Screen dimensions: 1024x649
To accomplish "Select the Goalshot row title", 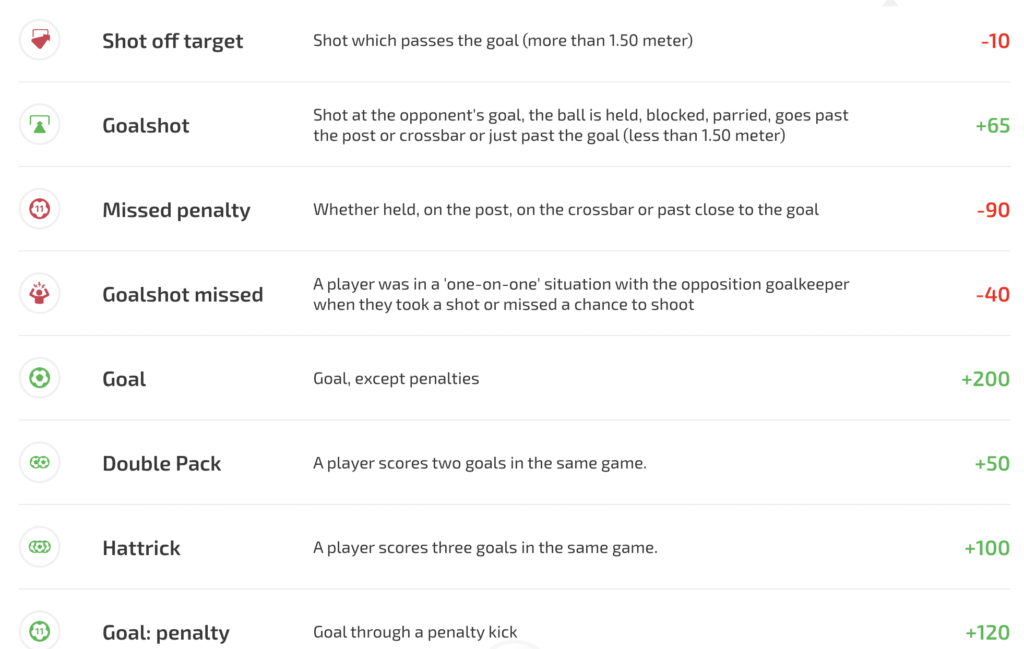I will (x=145, y=126).
